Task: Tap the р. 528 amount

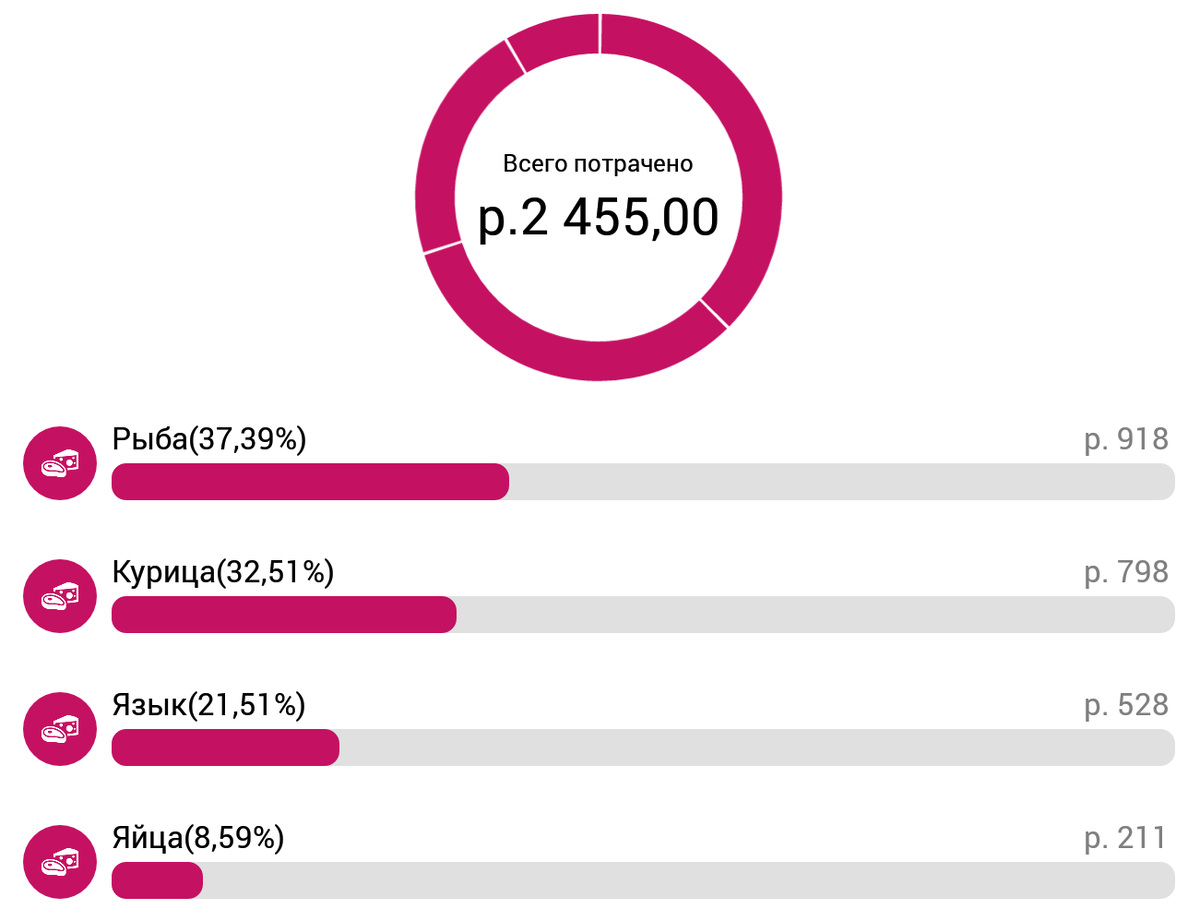Action: coord(1126,705)
